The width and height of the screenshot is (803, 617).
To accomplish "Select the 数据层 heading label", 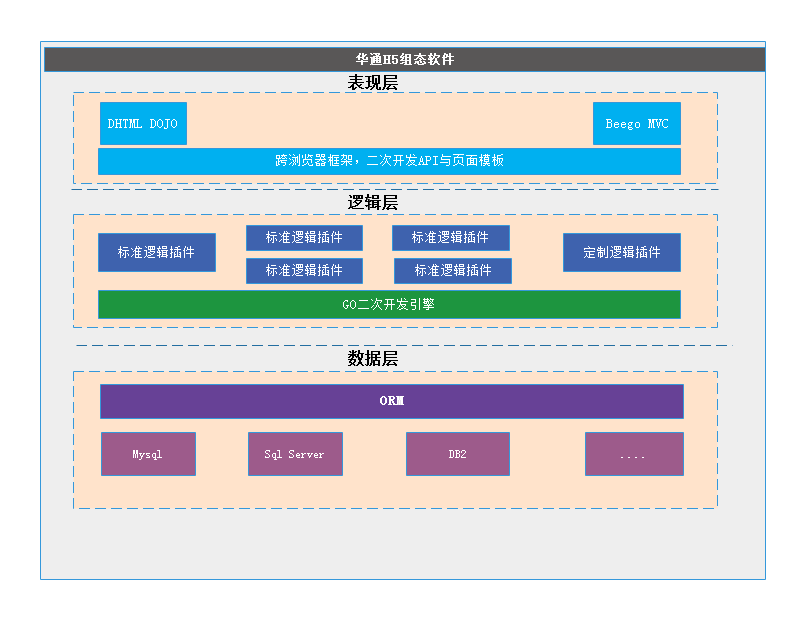I will click(372, 359).
